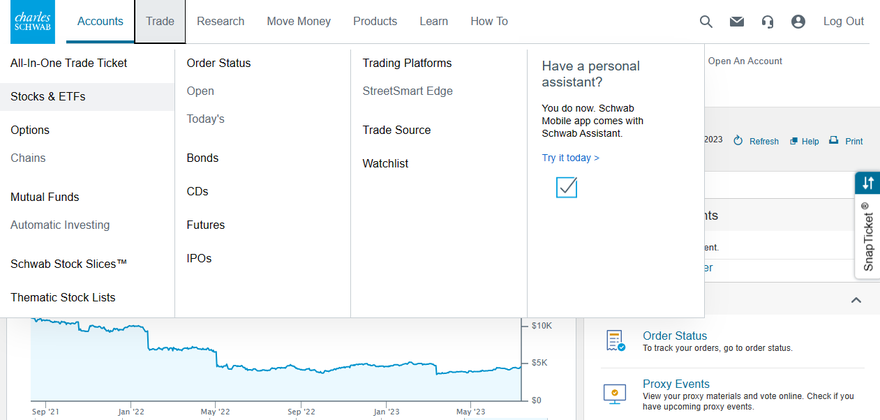
Task: Click the Sep '22 axis label
Action: 301,412
